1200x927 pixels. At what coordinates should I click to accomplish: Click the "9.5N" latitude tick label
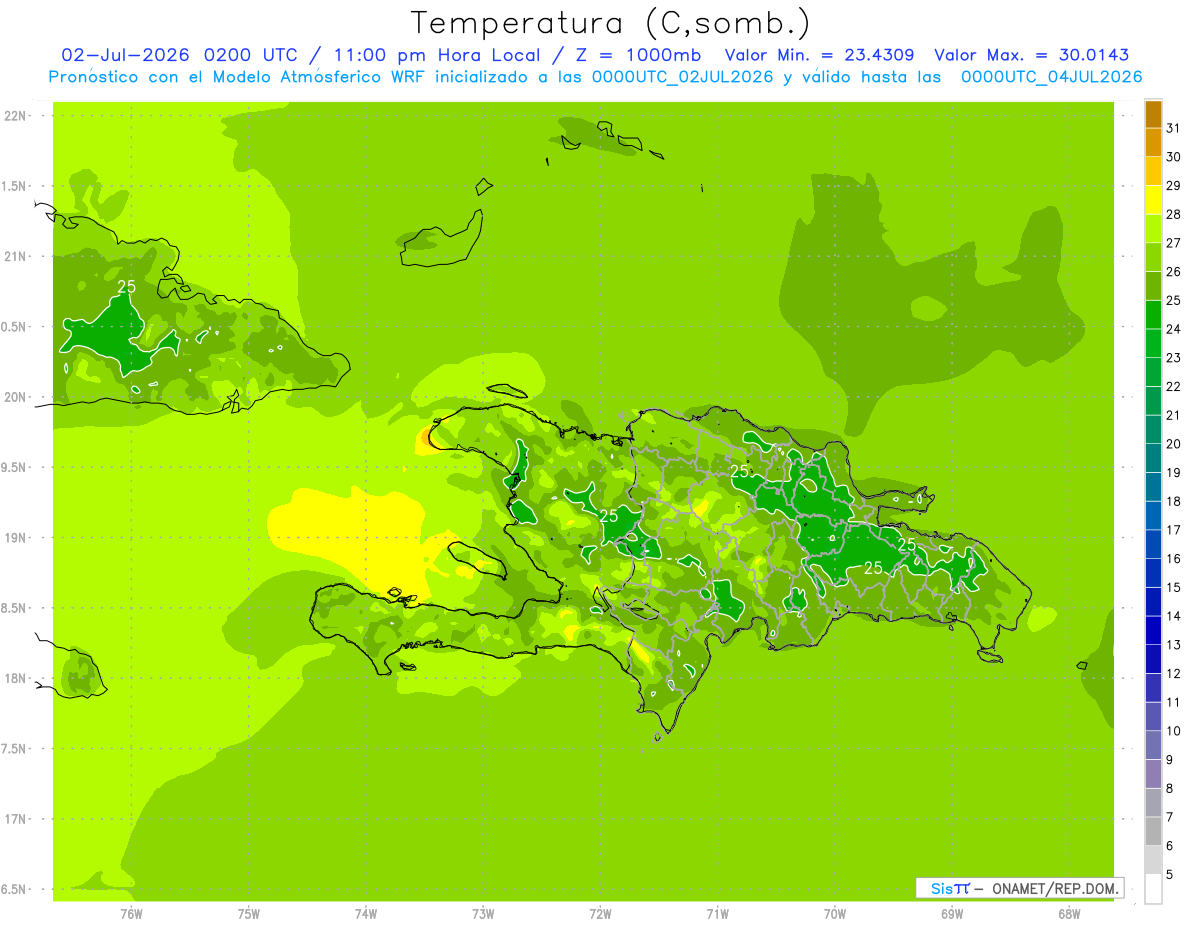(x=15, y=468)
